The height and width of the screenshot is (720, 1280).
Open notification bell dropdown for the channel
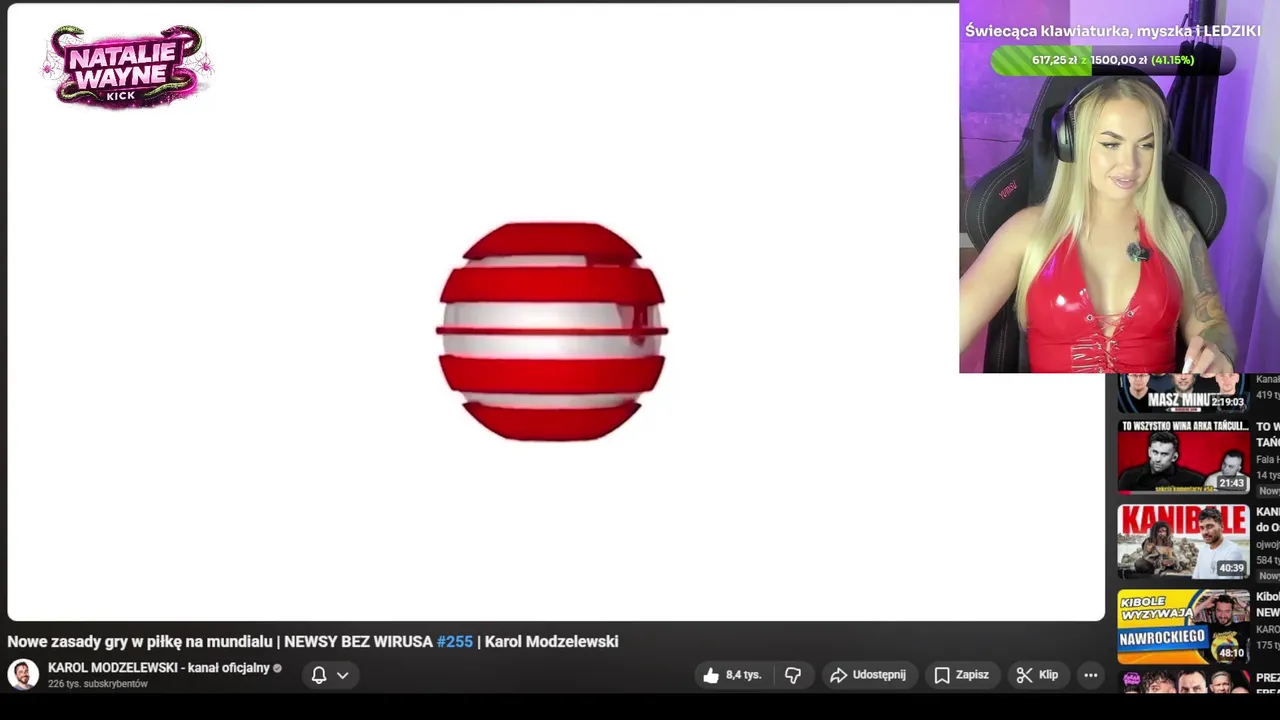point(330,675)
